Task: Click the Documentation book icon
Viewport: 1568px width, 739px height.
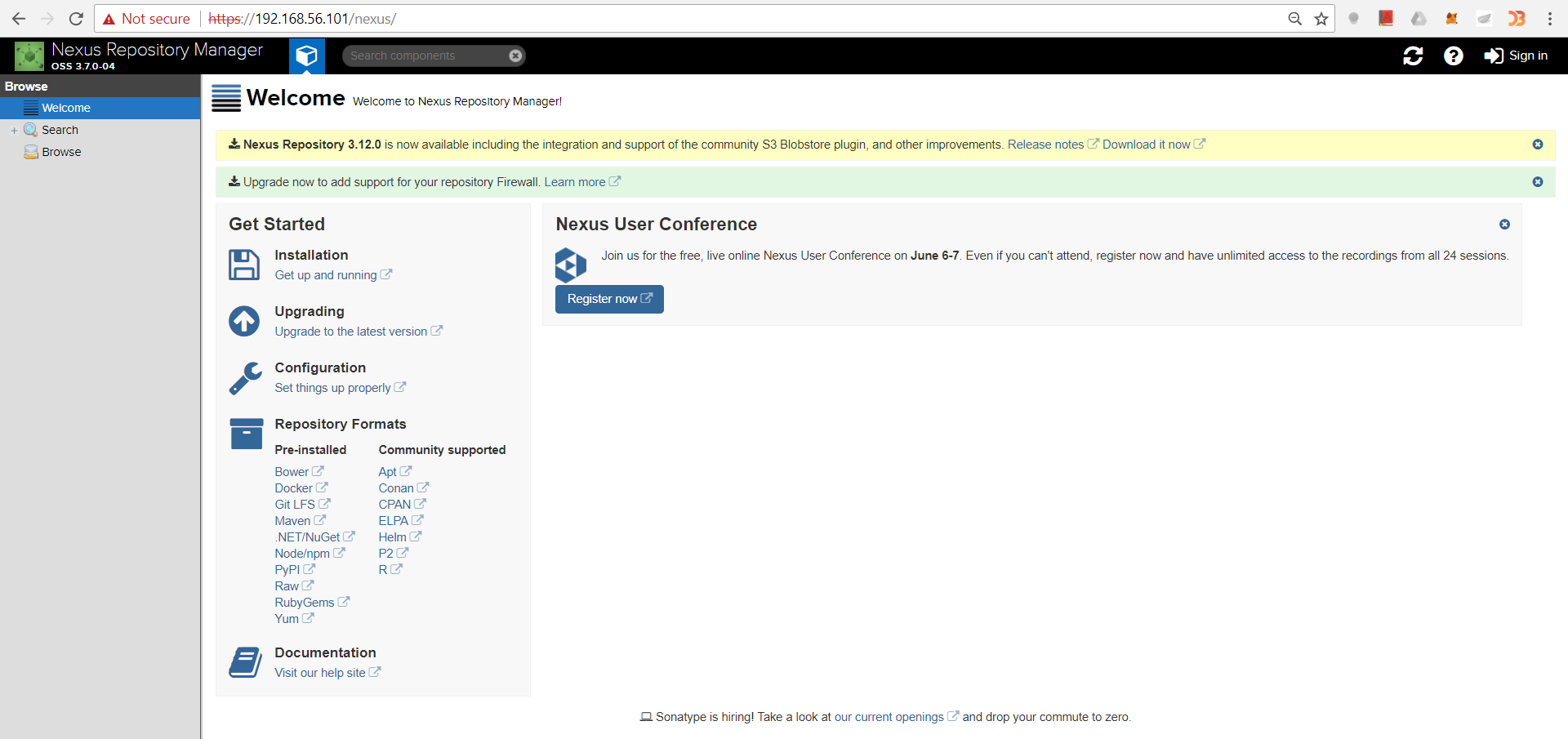Action: coord(245,662)
